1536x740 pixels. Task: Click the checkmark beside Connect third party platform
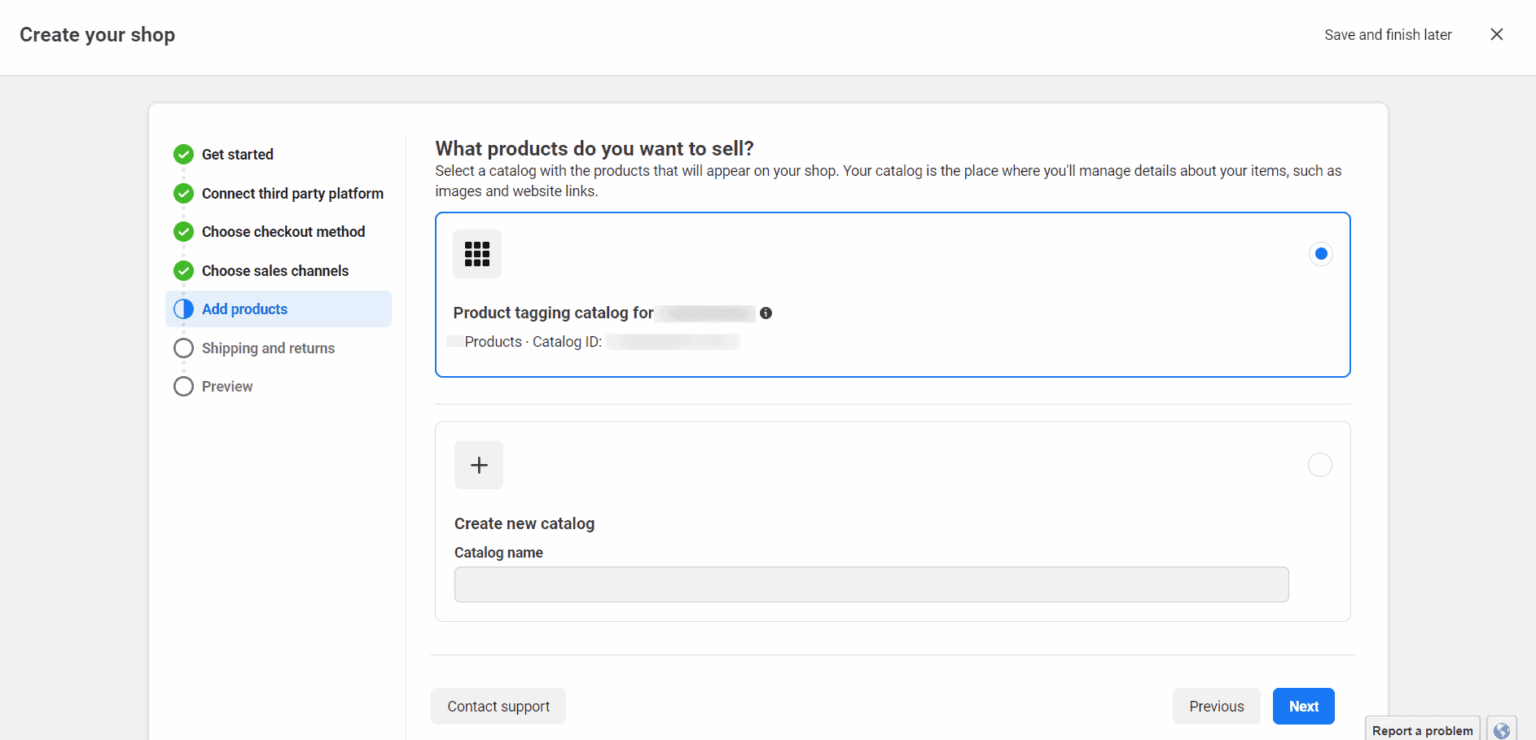tap(183, 193)
